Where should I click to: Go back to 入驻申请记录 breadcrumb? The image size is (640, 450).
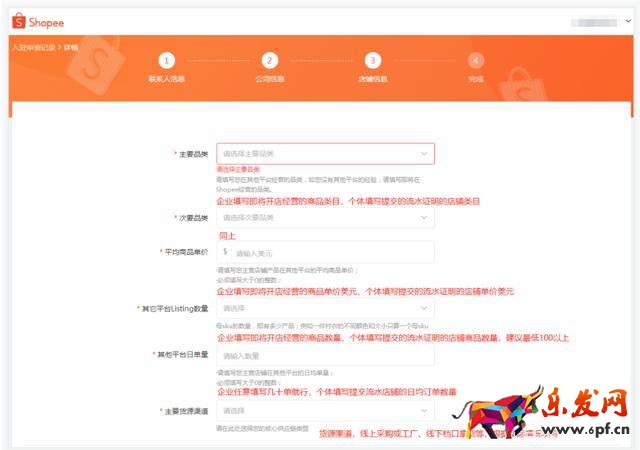[x=33, y=47]
